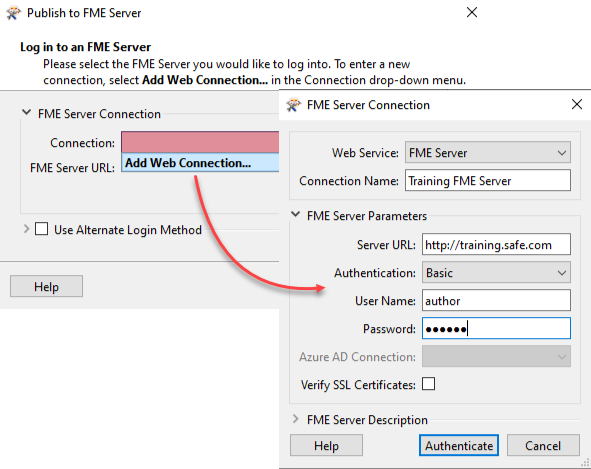Image resolution: width=591 pixels, height=469 pixels.
Task: Expand the FME Server Description section
Action: tap(296, 419)
